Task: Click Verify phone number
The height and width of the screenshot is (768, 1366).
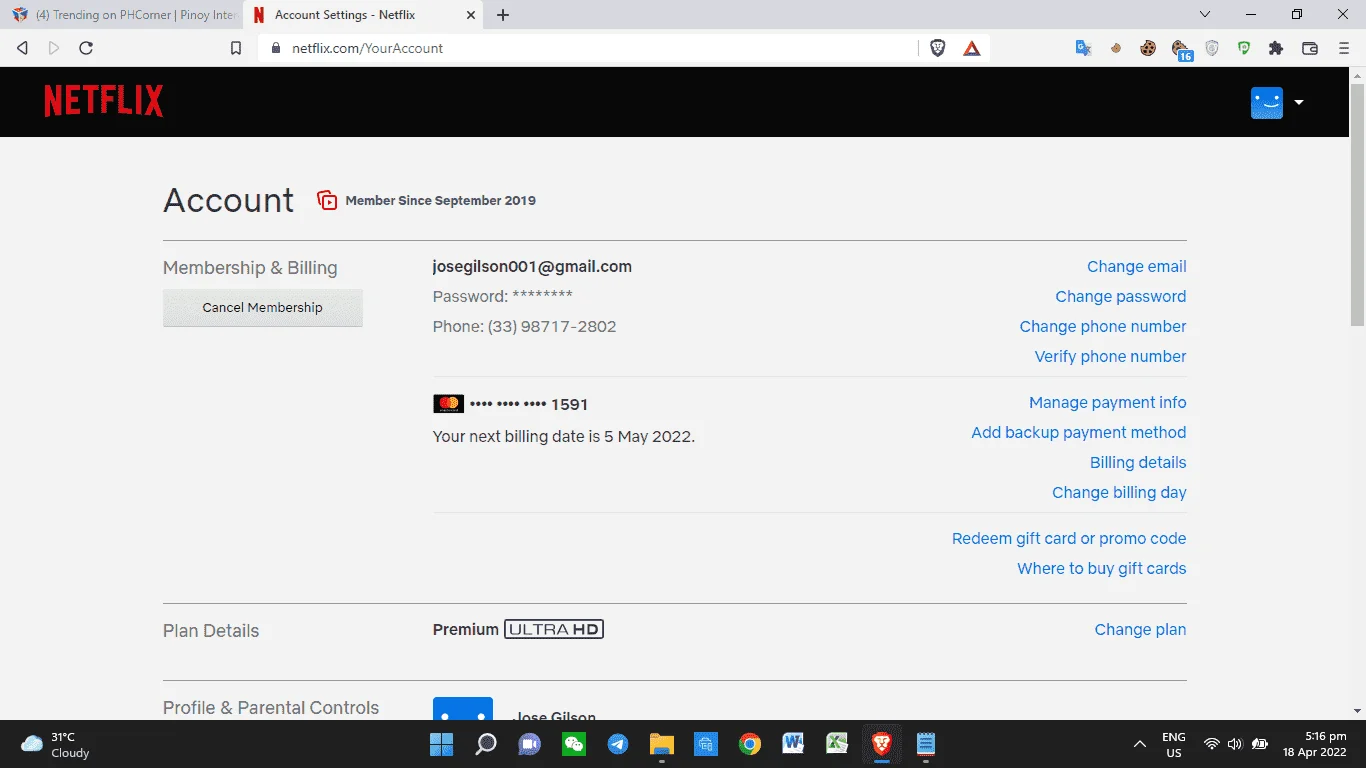Action: [x=1110, y=357]
